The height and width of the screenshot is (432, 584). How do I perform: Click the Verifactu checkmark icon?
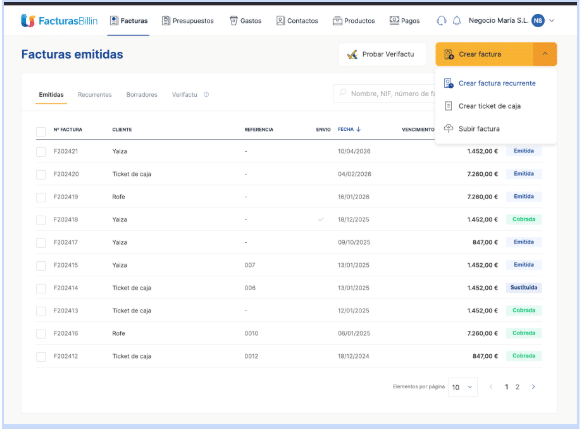(352, 55)
